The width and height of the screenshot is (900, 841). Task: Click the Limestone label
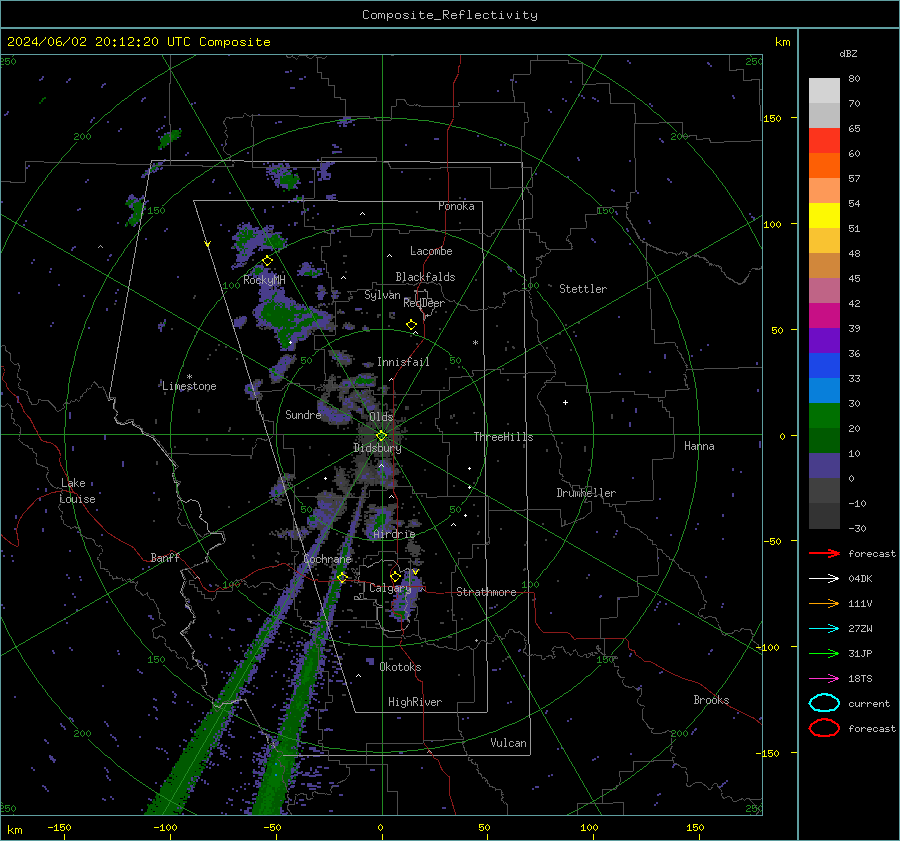tap(189, 386)
